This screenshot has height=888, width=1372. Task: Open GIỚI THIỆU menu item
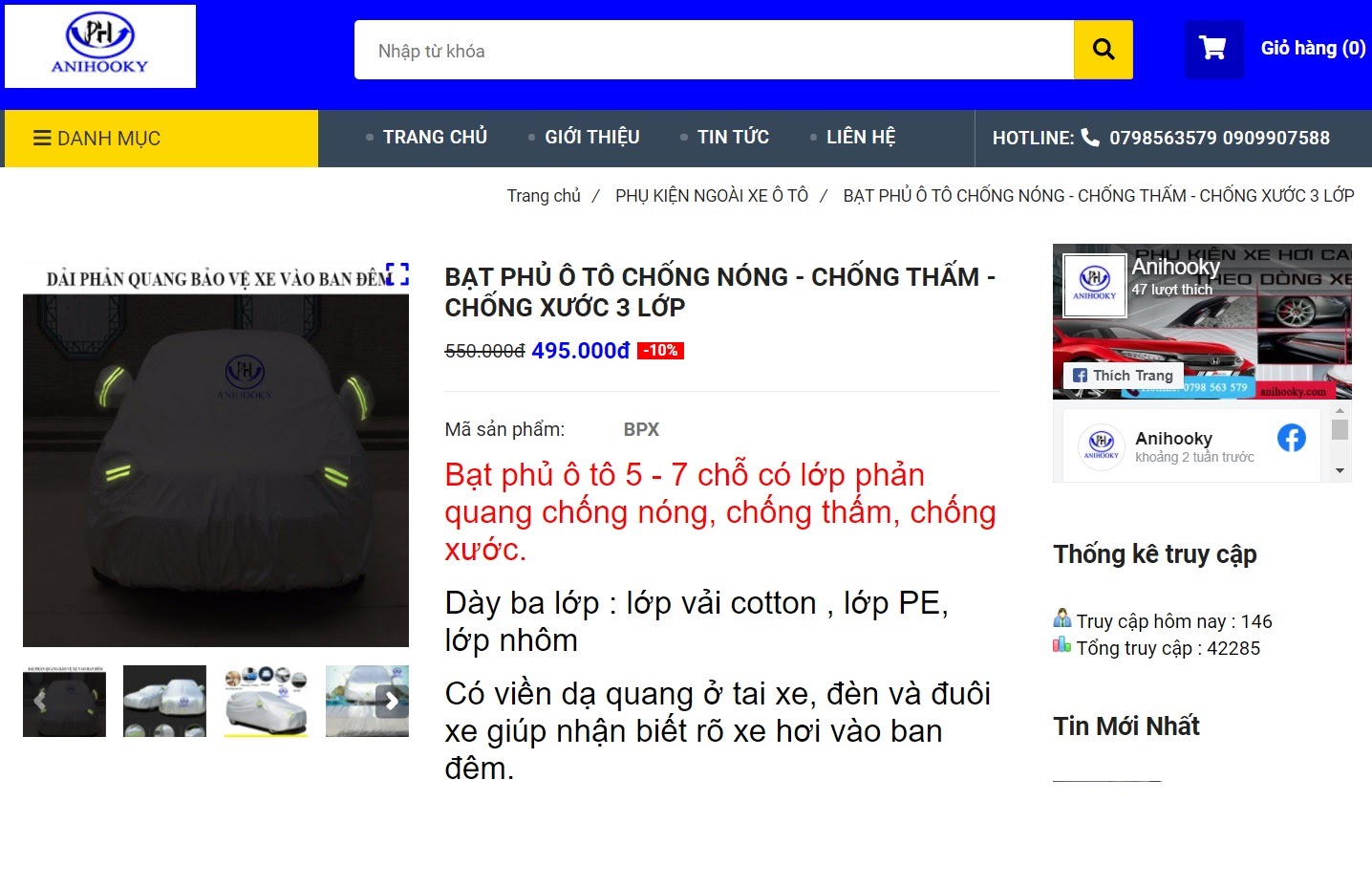pyautogui.click(x=592, y=137)
